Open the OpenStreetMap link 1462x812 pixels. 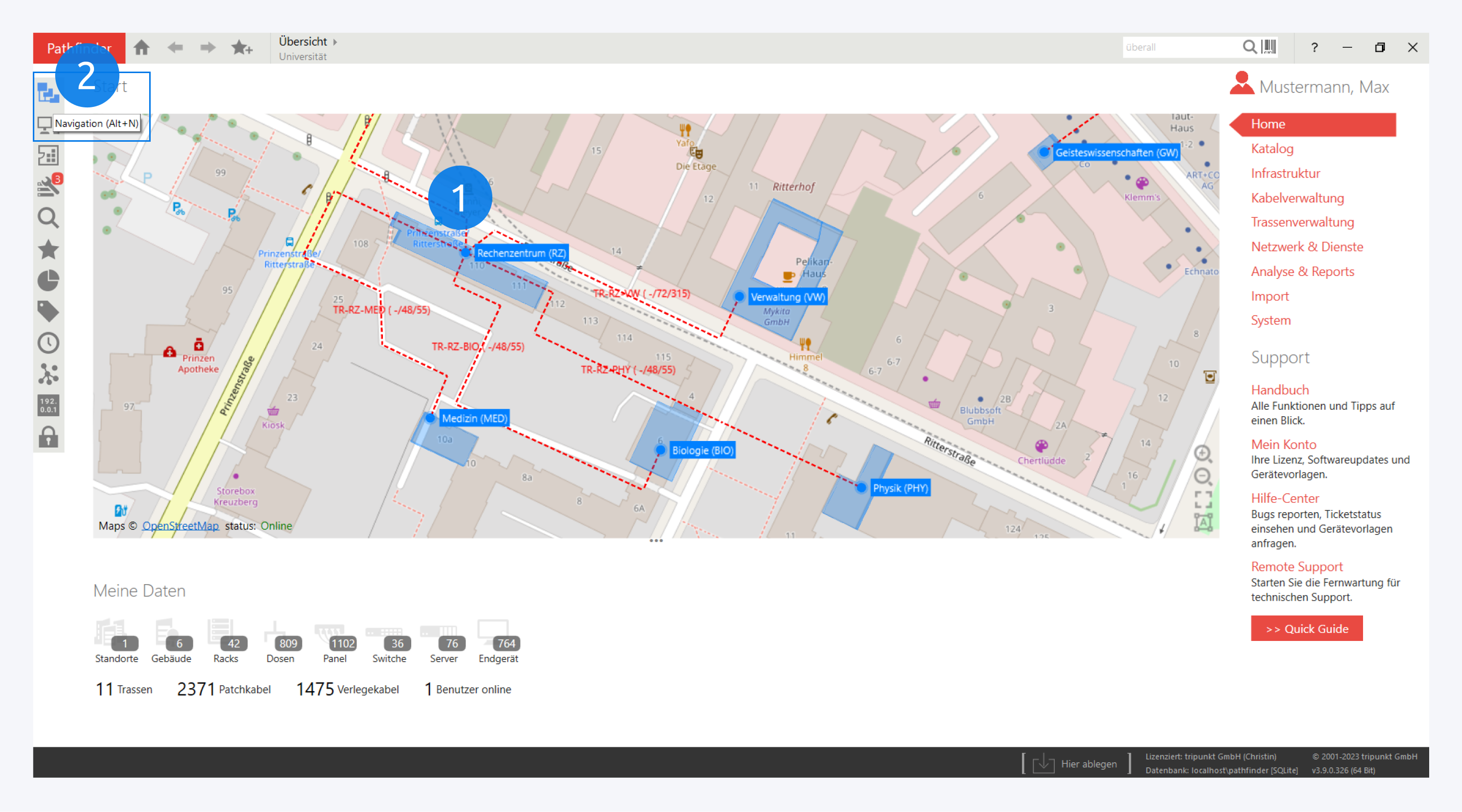(180, 526)
